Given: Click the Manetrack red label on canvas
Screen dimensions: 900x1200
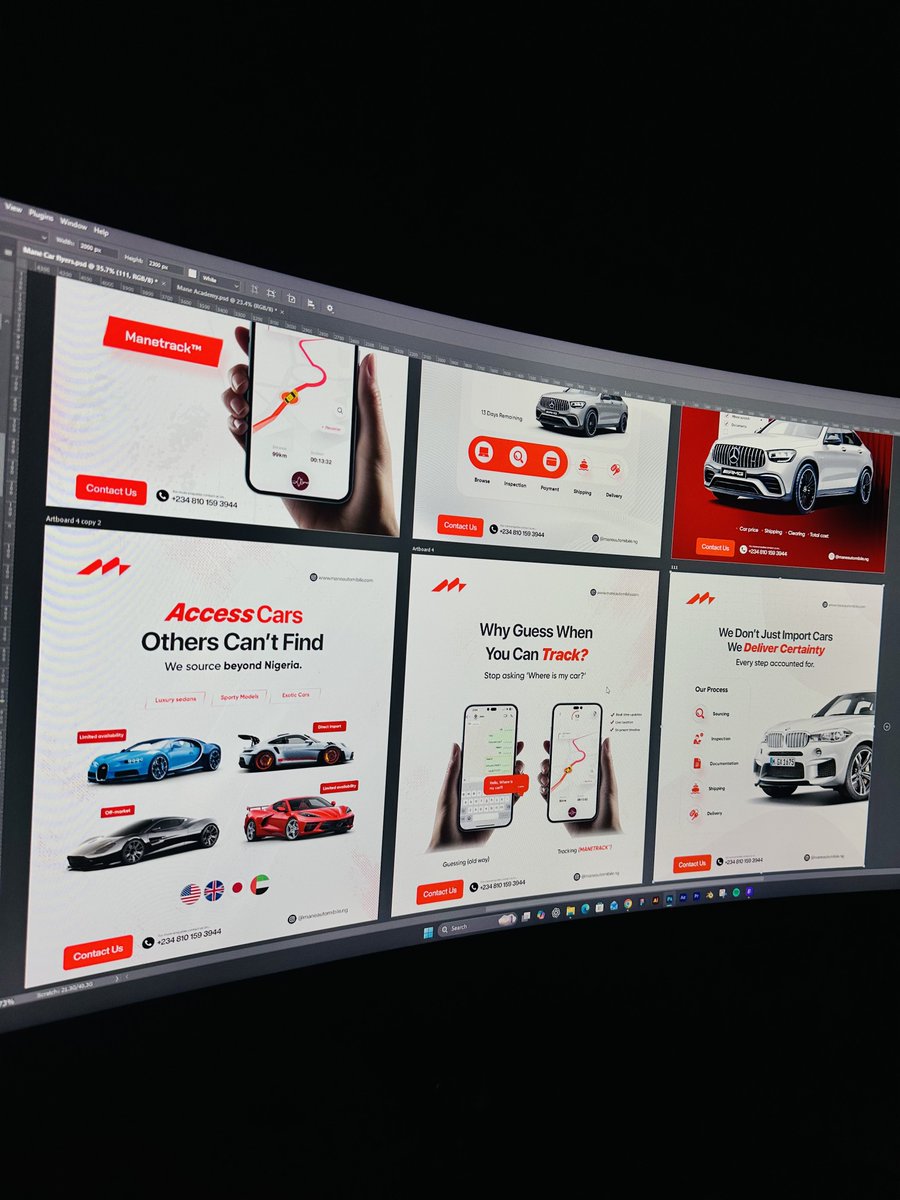Looking at the screenshot, I should 163,340.
